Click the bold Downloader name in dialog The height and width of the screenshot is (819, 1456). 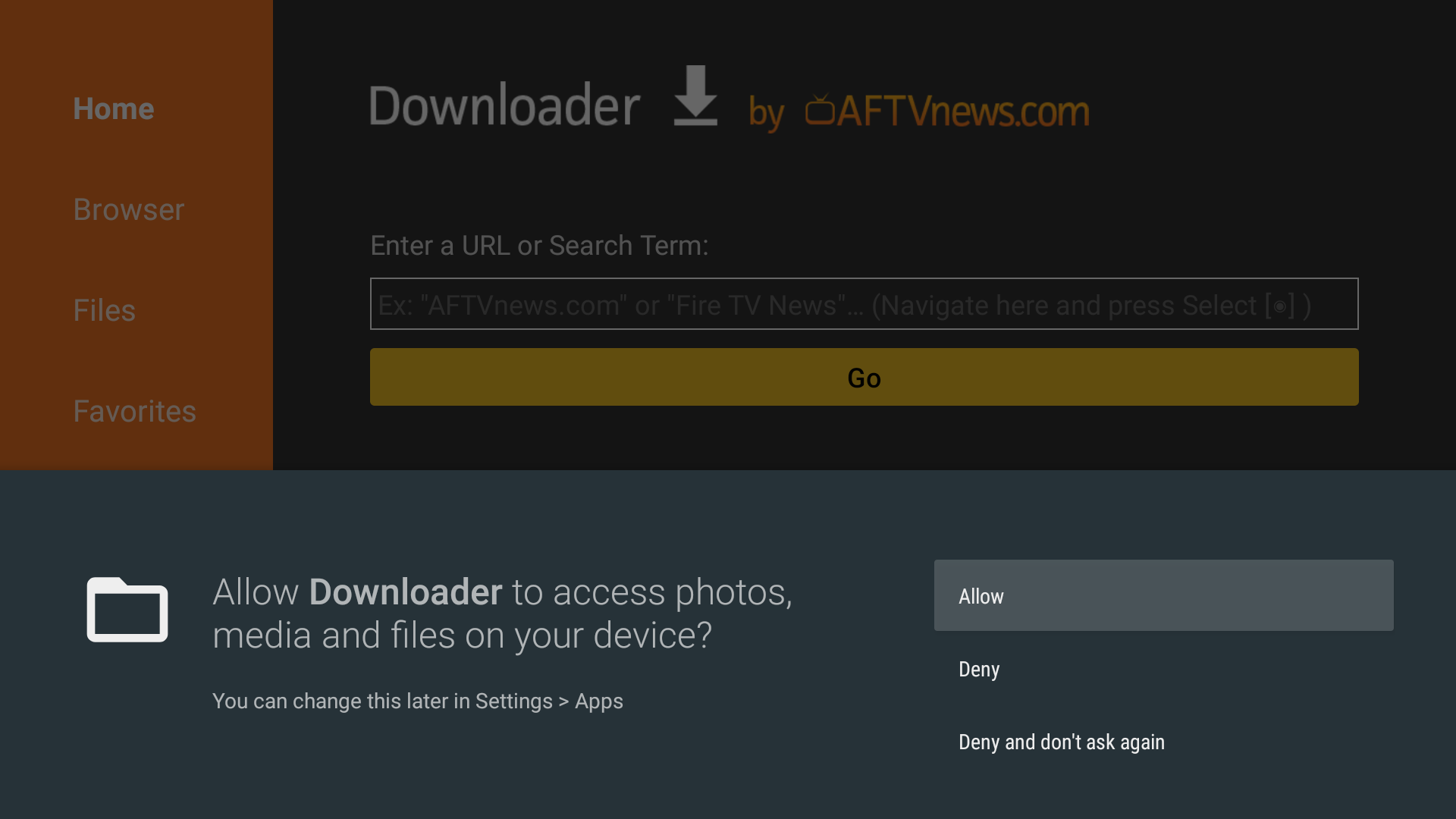tap(406, 592)
